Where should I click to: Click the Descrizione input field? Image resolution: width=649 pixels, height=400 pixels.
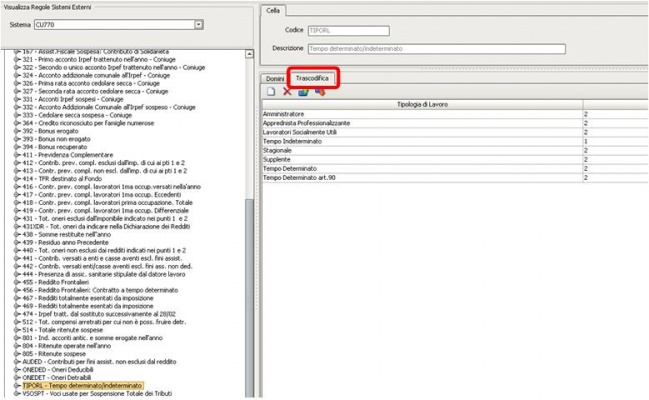pyautogui.click(x=437, y=49)
